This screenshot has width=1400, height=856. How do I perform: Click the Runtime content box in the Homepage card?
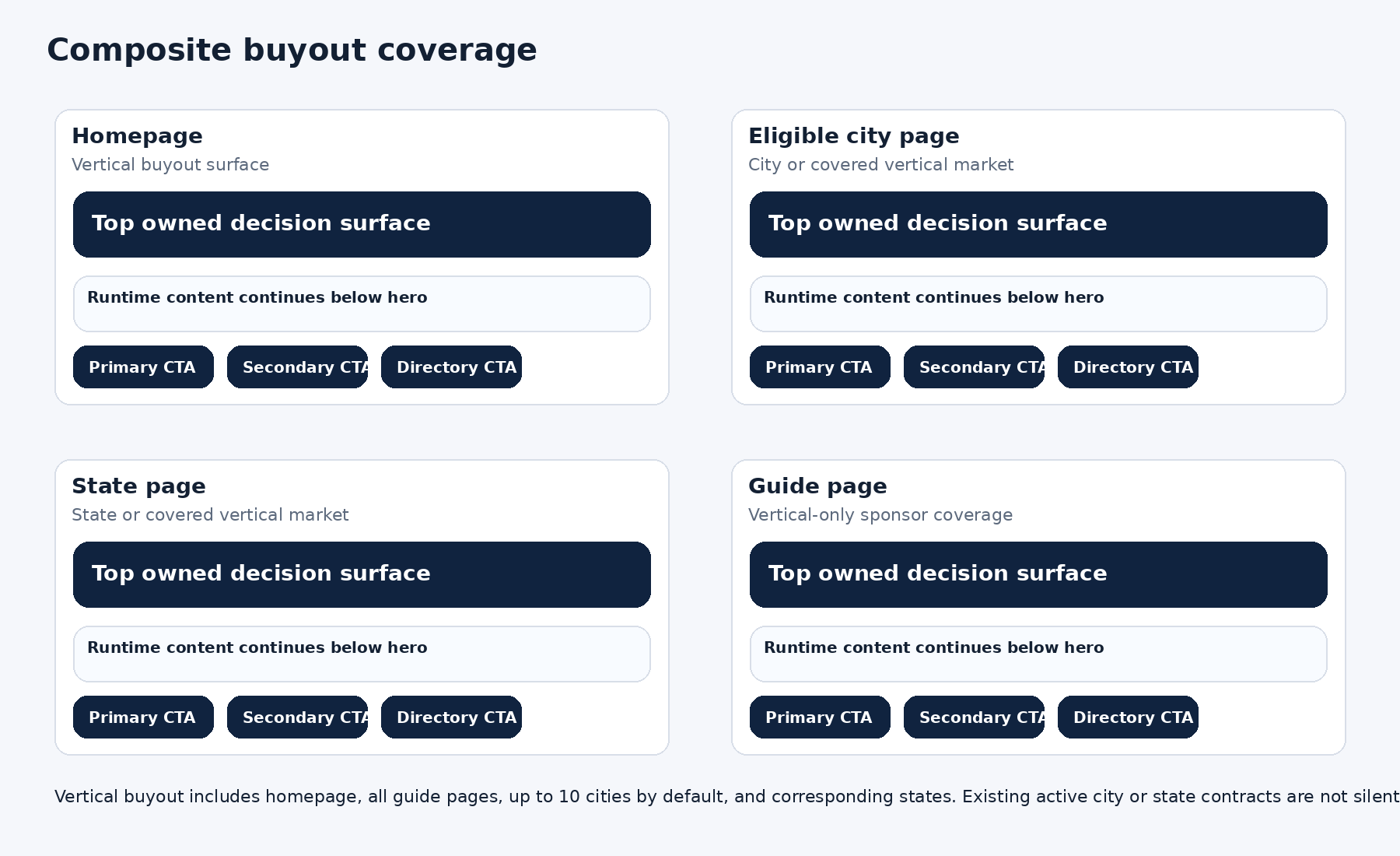[x=361, y=303]
